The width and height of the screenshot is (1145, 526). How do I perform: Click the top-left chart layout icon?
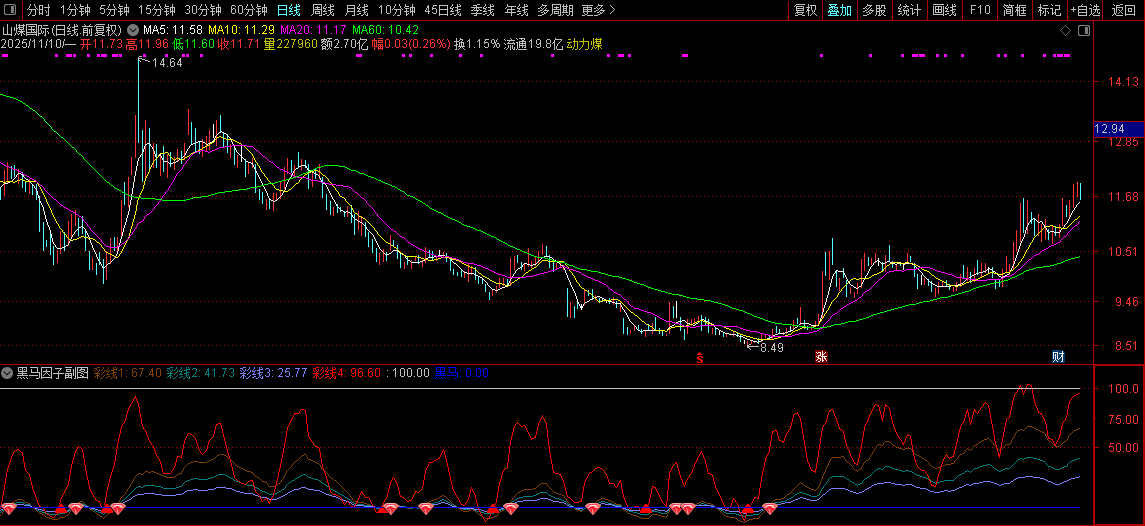(10, 10)
